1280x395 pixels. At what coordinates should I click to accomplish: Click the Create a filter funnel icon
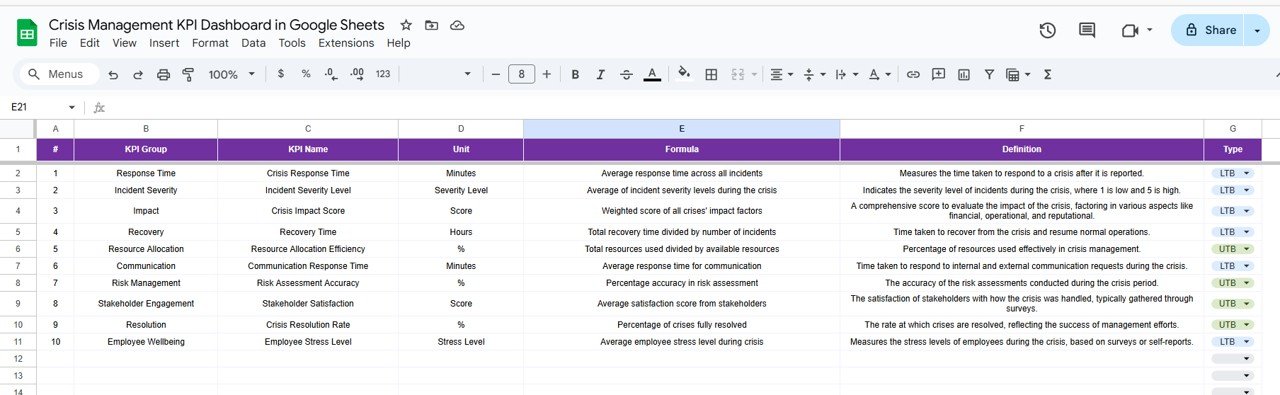coord(989,74)
